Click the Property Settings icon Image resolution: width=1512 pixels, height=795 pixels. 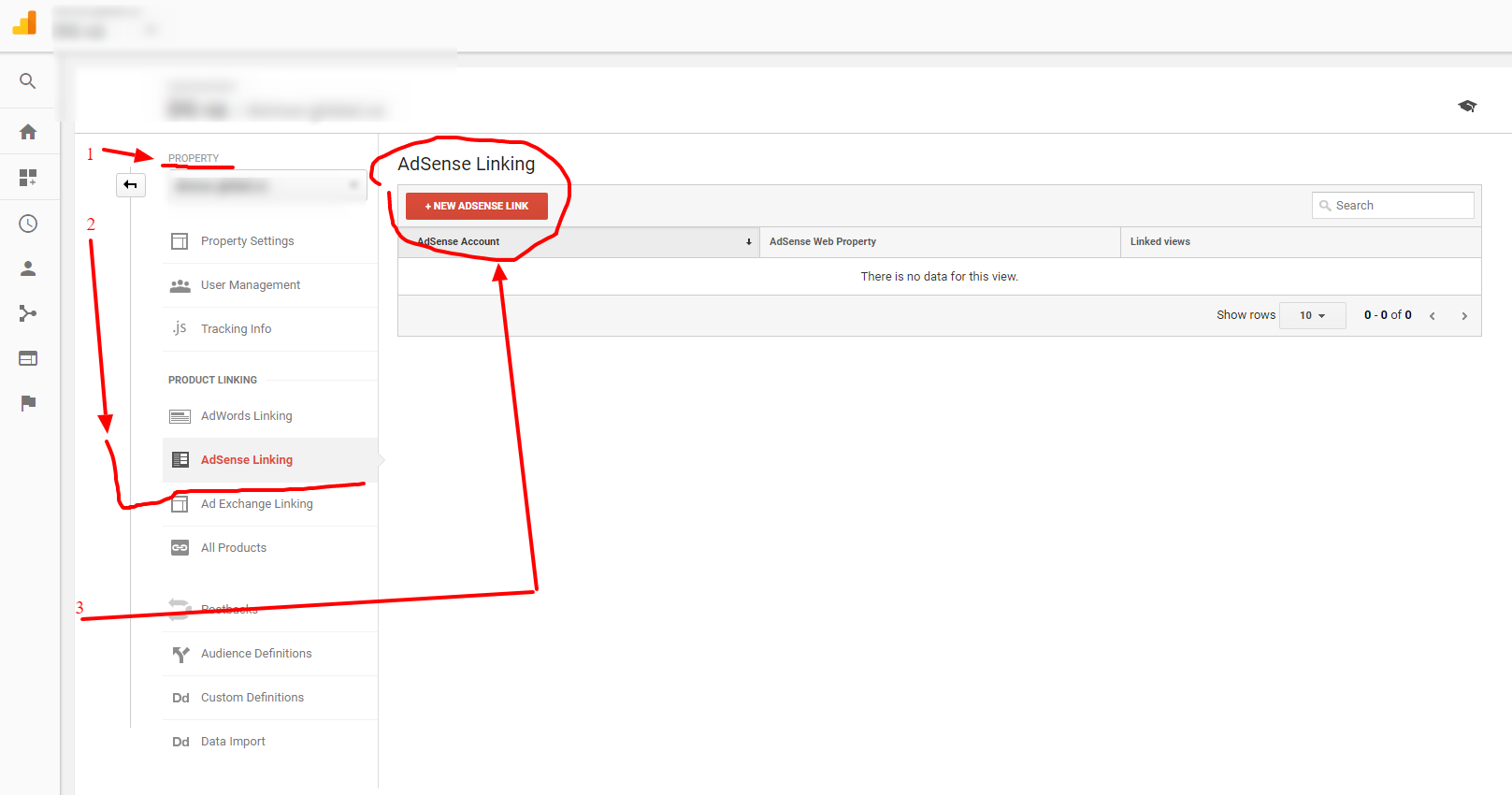(x=180, y=241)
